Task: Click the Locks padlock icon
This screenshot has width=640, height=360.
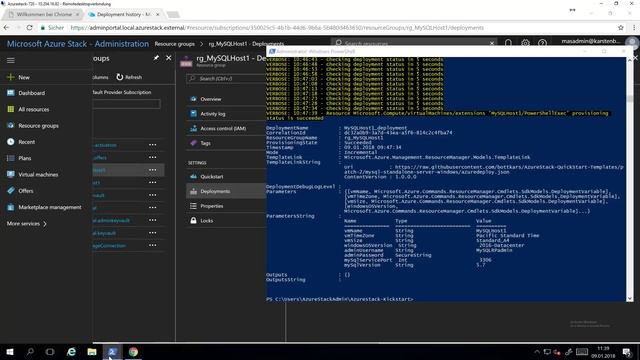Action: point(193,220)
